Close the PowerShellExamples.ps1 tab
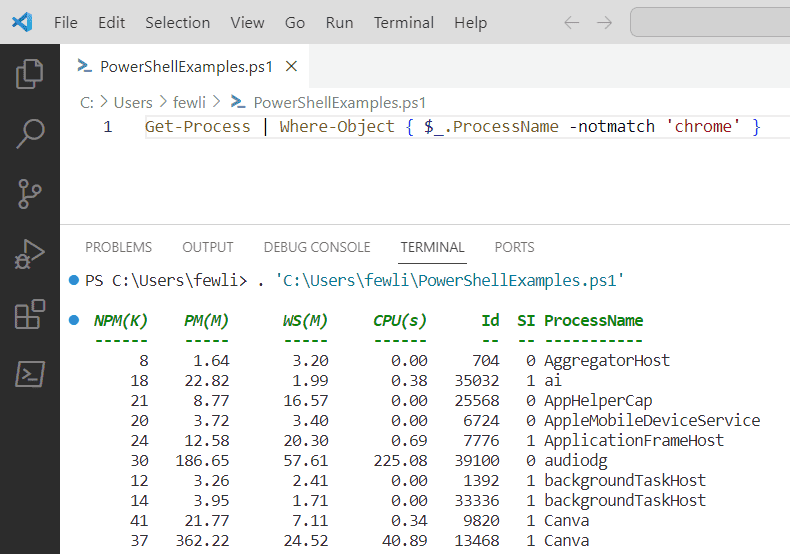The width and height of the screenshot is (790, 554). (291, 66)
